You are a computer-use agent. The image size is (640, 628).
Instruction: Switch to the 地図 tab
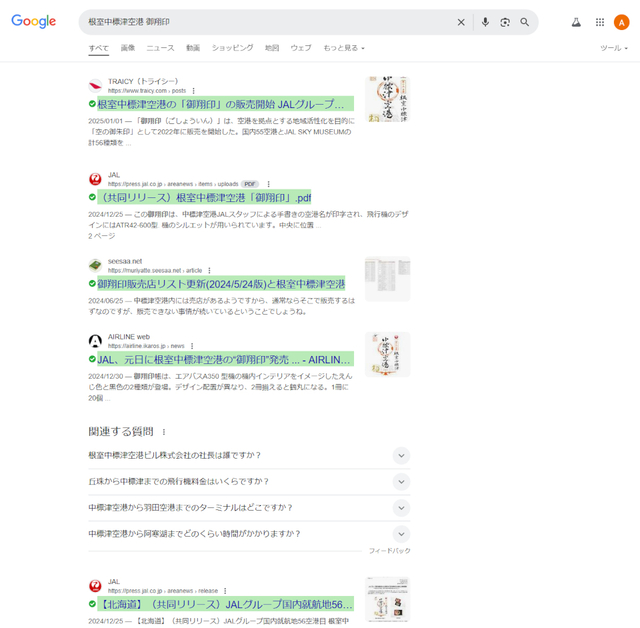tap(272, 48)
